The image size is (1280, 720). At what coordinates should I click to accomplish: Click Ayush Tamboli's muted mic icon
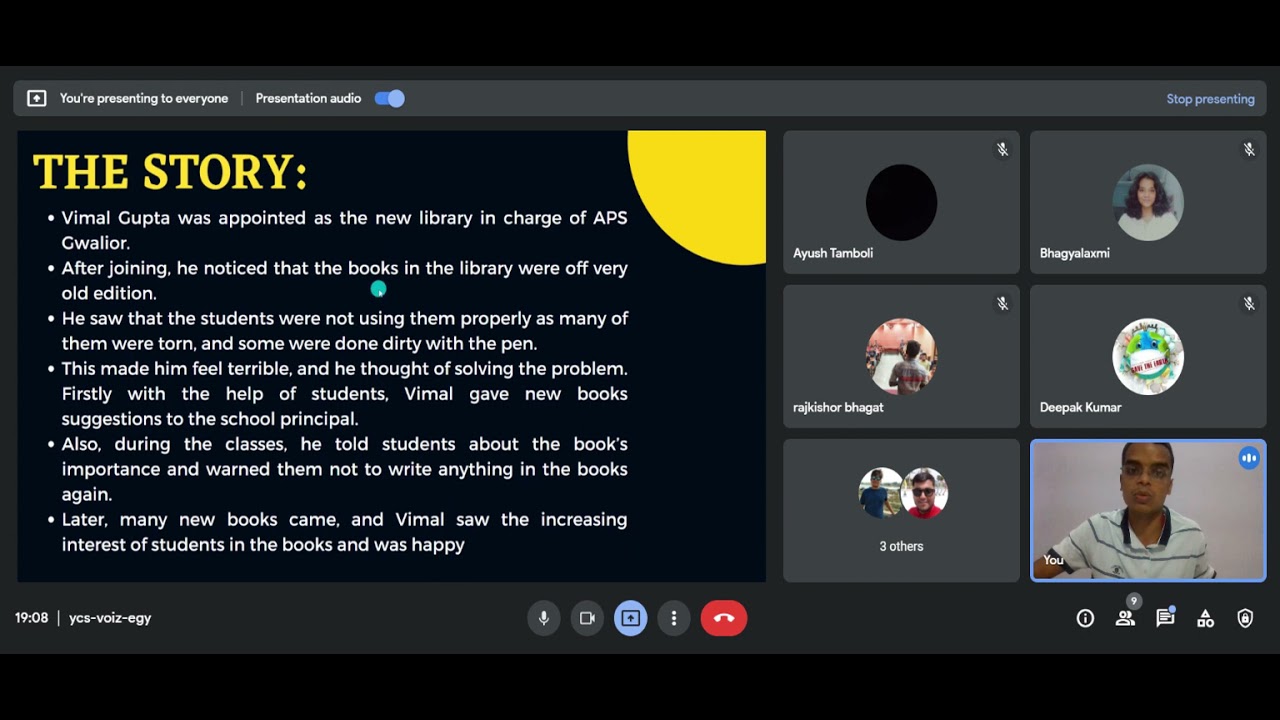click(1002, 149)
